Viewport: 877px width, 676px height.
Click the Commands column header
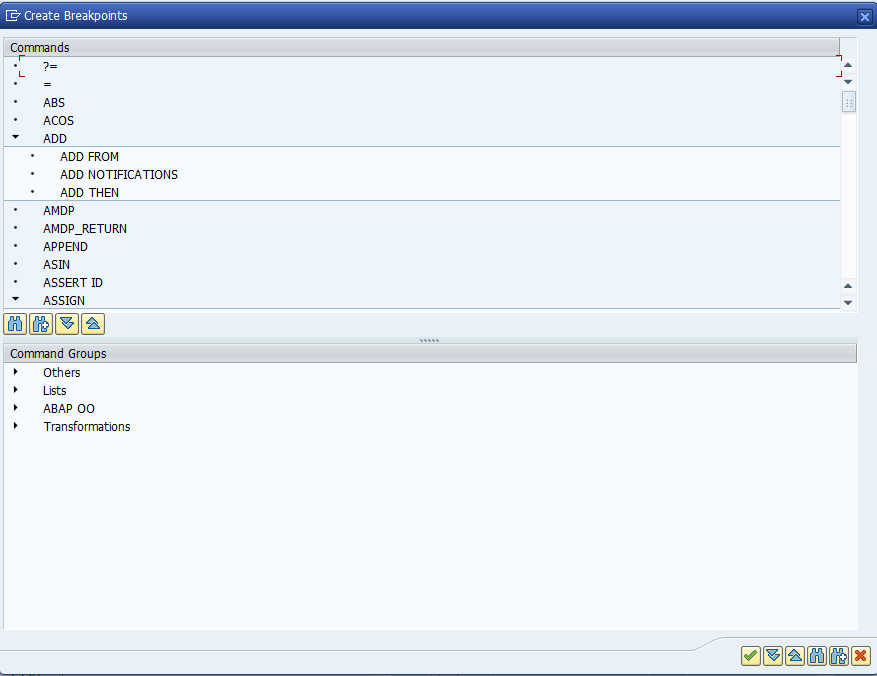tap(422, 48)
